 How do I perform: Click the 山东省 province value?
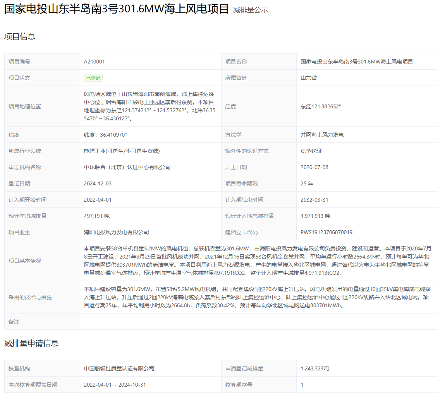click(309, 78)
